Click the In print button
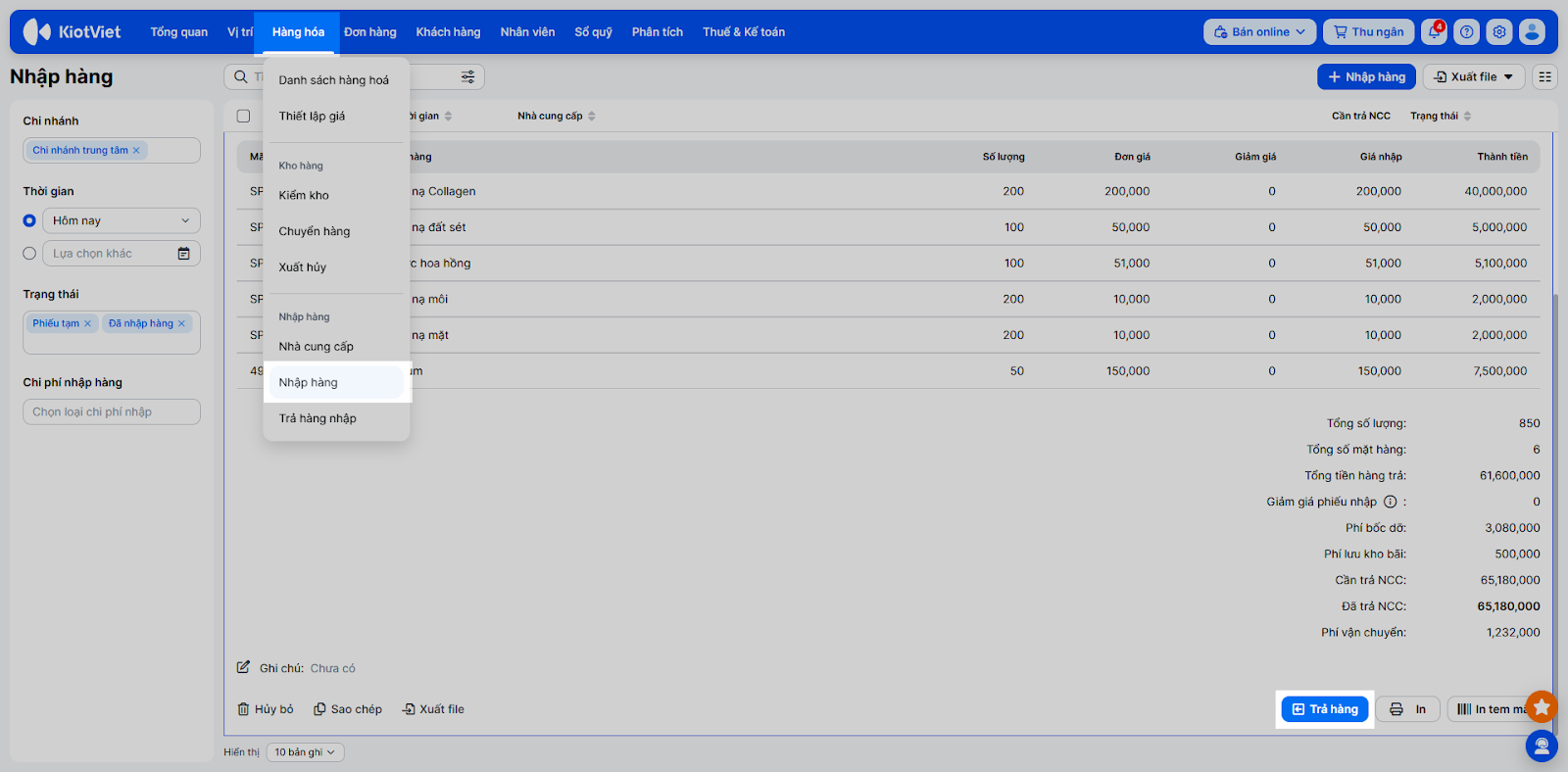Image resolution: width=1568 pixels, height=772 pixels. (1408, 709)
